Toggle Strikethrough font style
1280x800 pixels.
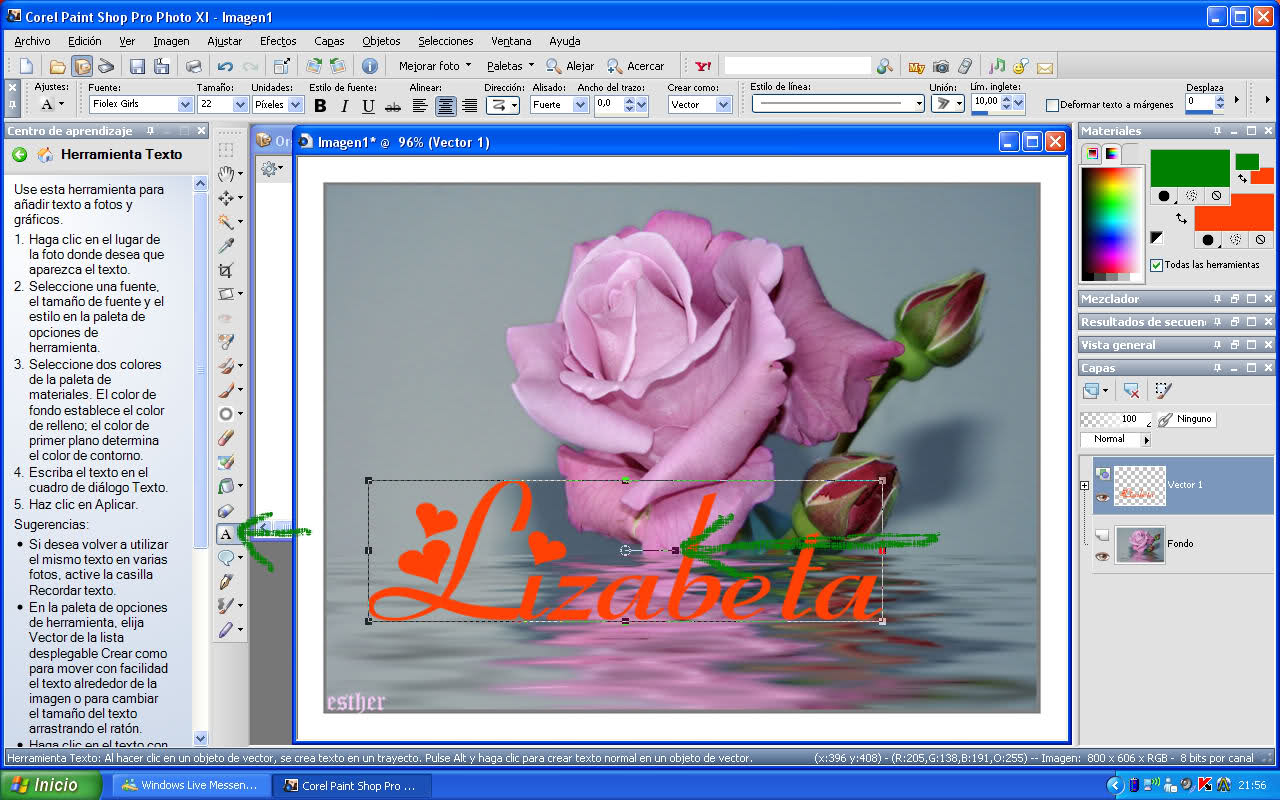coord(393,106)
